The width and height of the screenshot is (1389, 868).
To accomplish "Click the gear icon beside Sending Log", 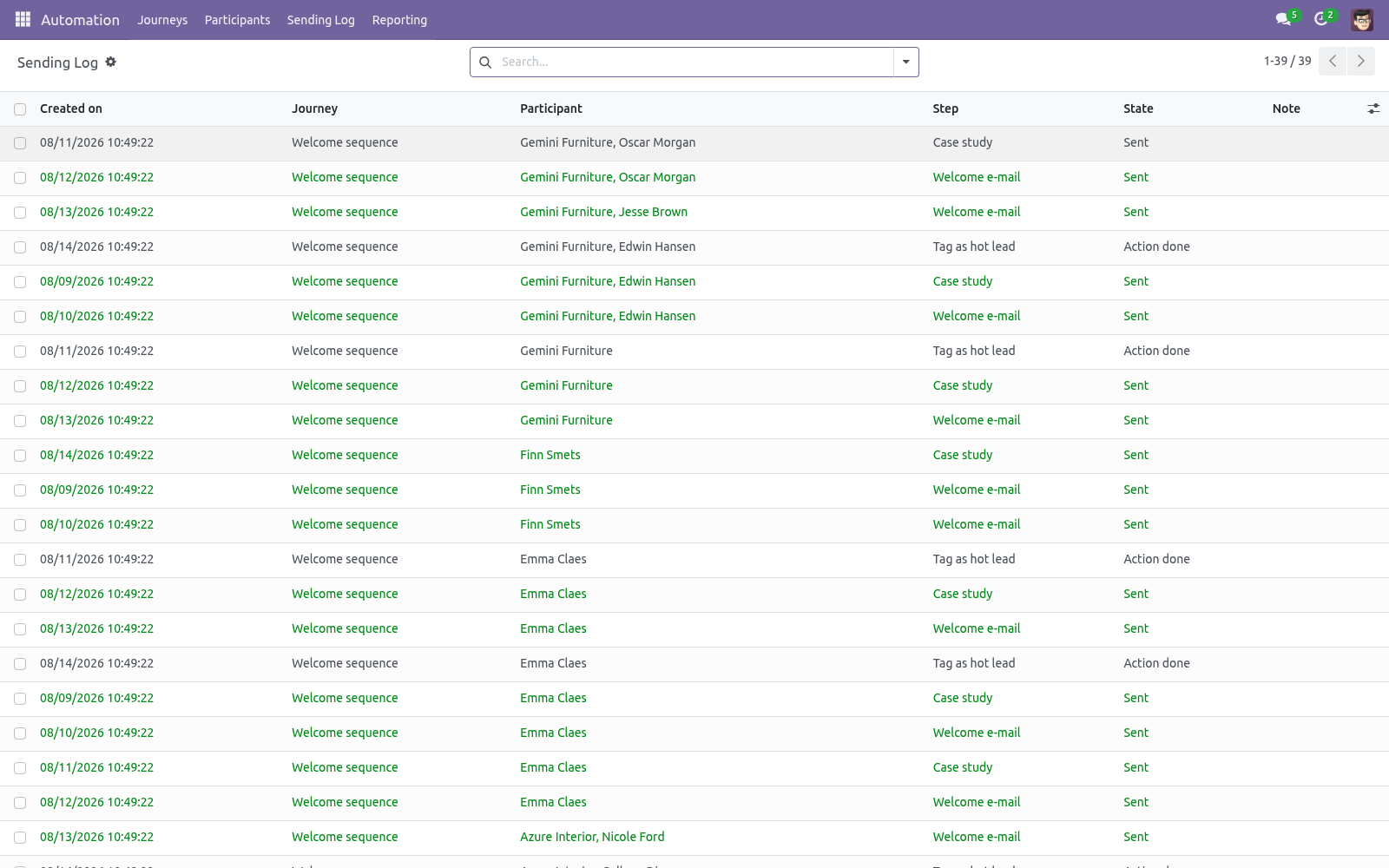I will click(110, 62).
